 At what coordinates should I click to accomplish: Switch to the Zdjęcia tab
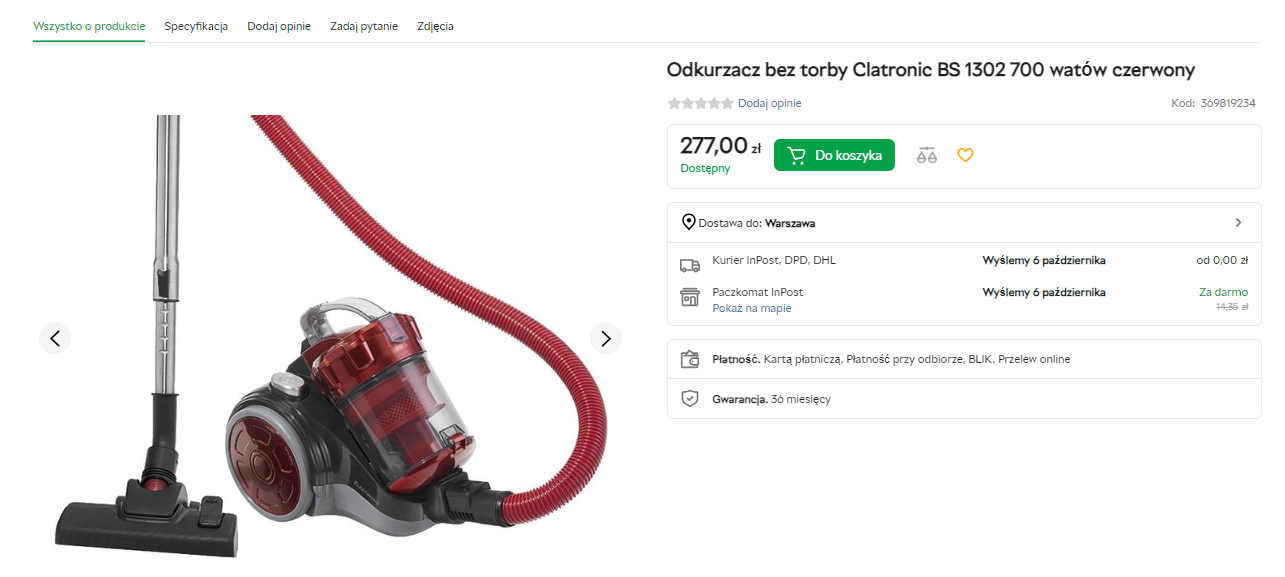435,26
